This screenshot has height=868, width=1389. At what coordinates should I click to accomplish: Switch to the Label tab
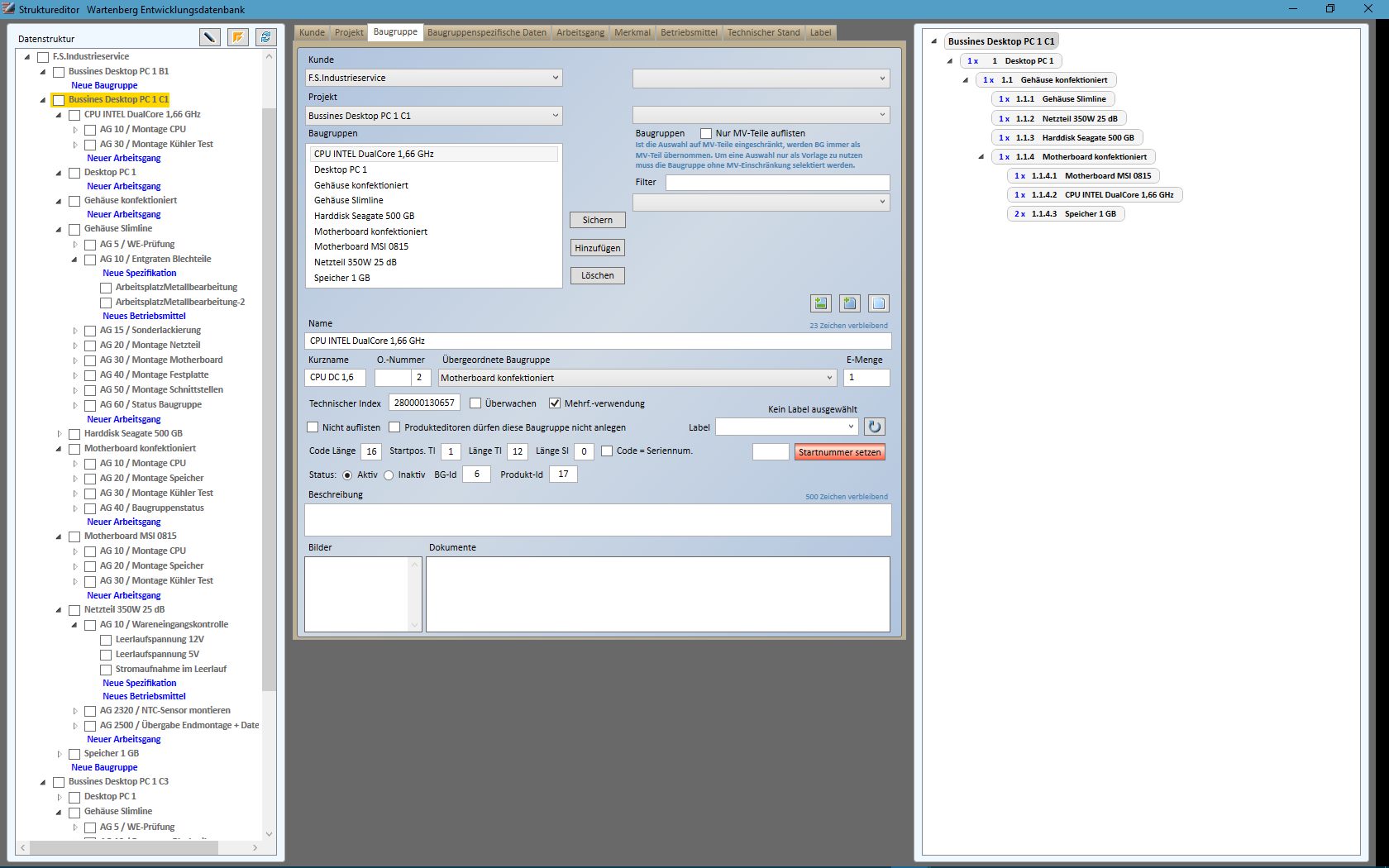821,33
